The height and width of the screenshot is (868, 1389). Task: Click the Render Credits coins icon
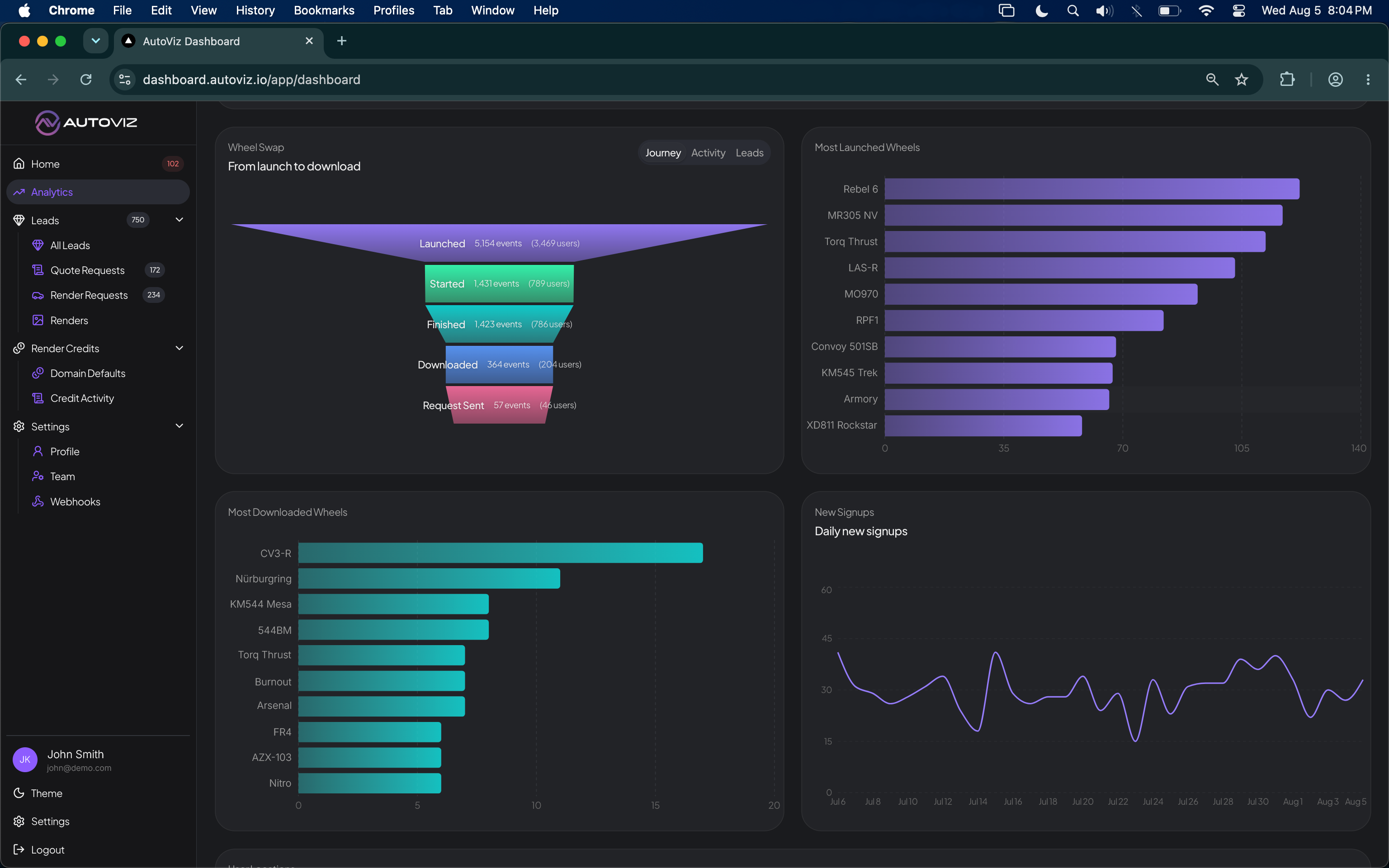[19, 348]
